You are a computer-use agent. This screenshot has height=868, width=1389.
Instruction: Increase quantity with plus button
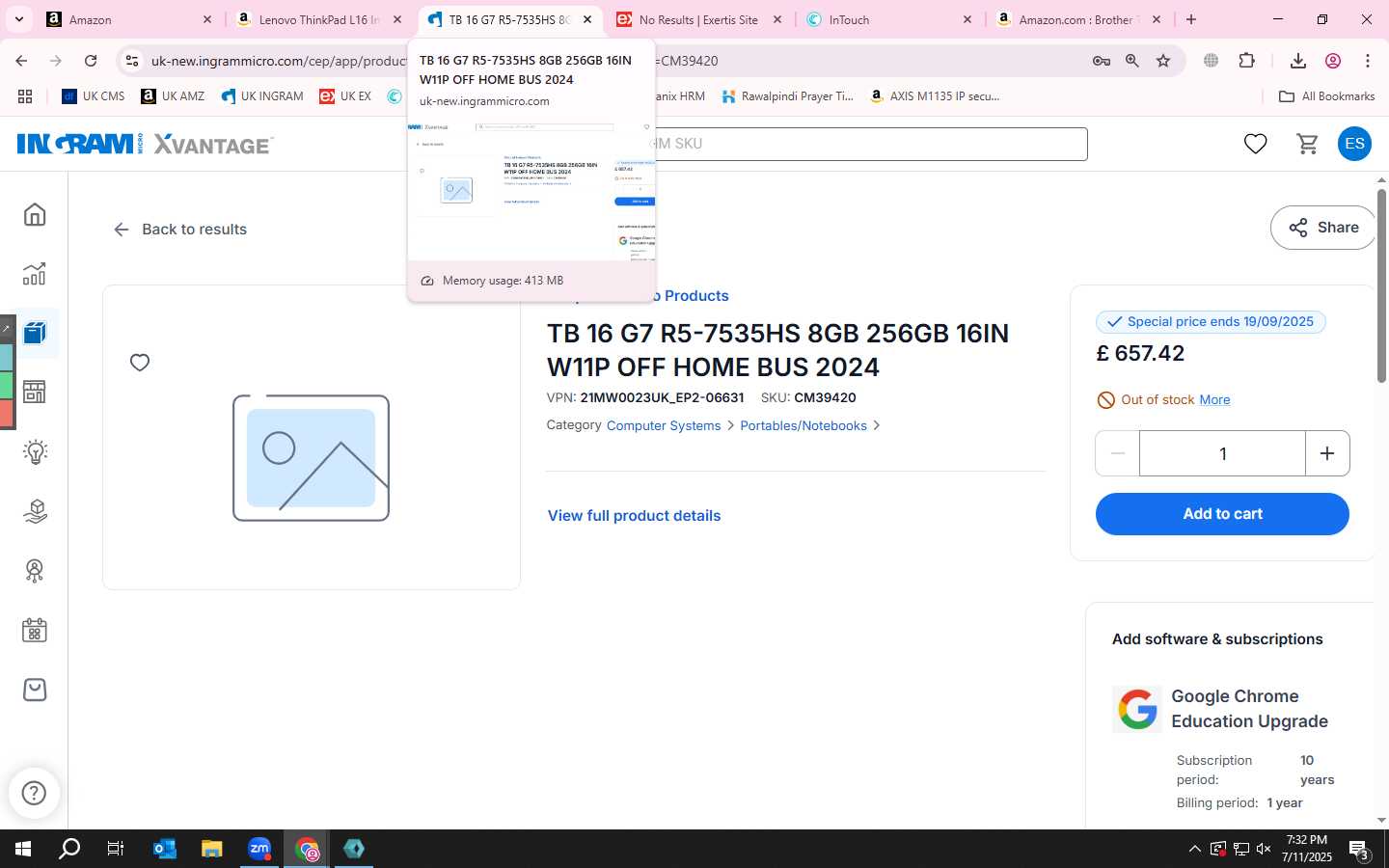pos(1327,453)
